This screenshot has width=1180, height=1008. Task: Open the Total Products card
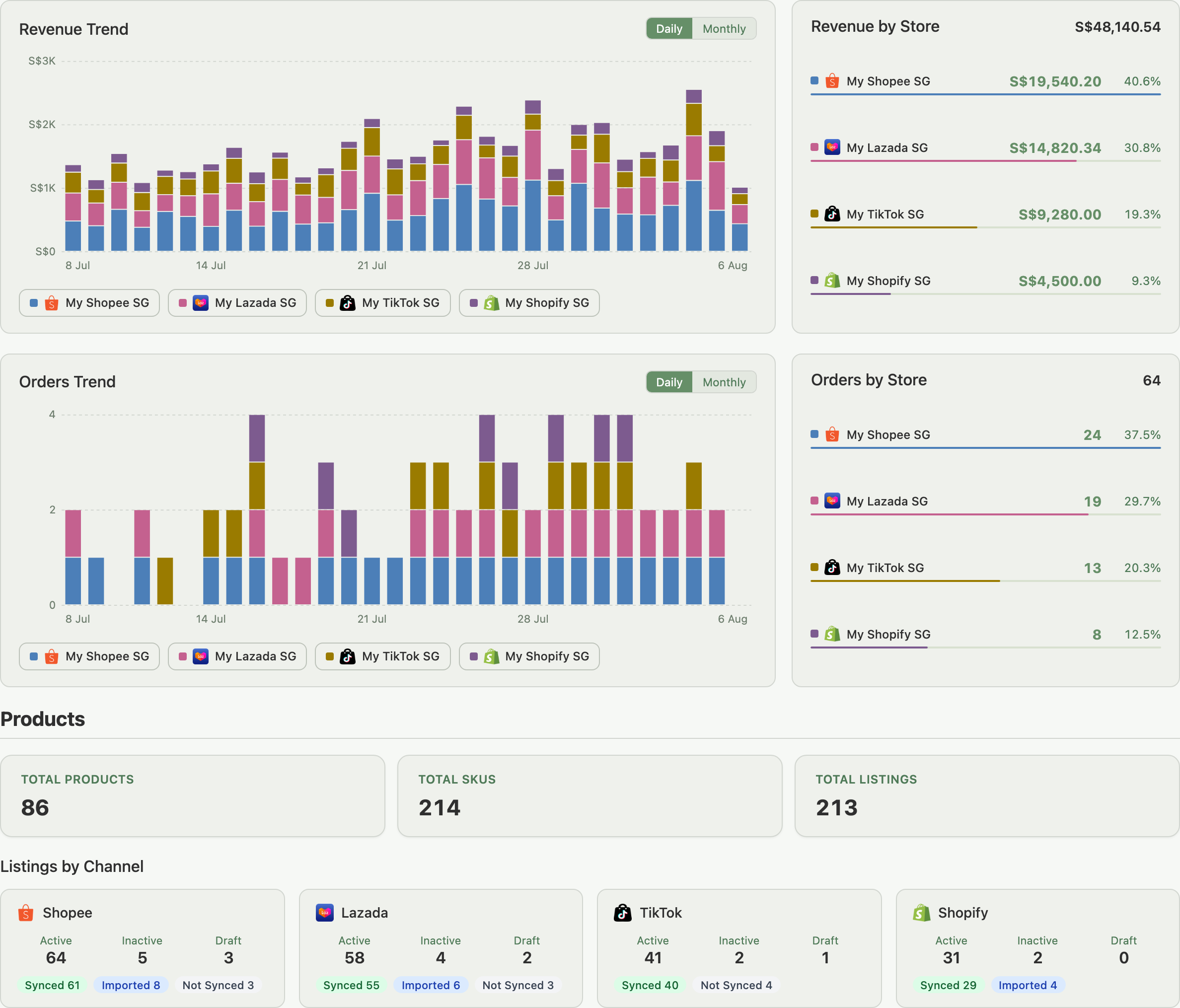tap(193, 796)
